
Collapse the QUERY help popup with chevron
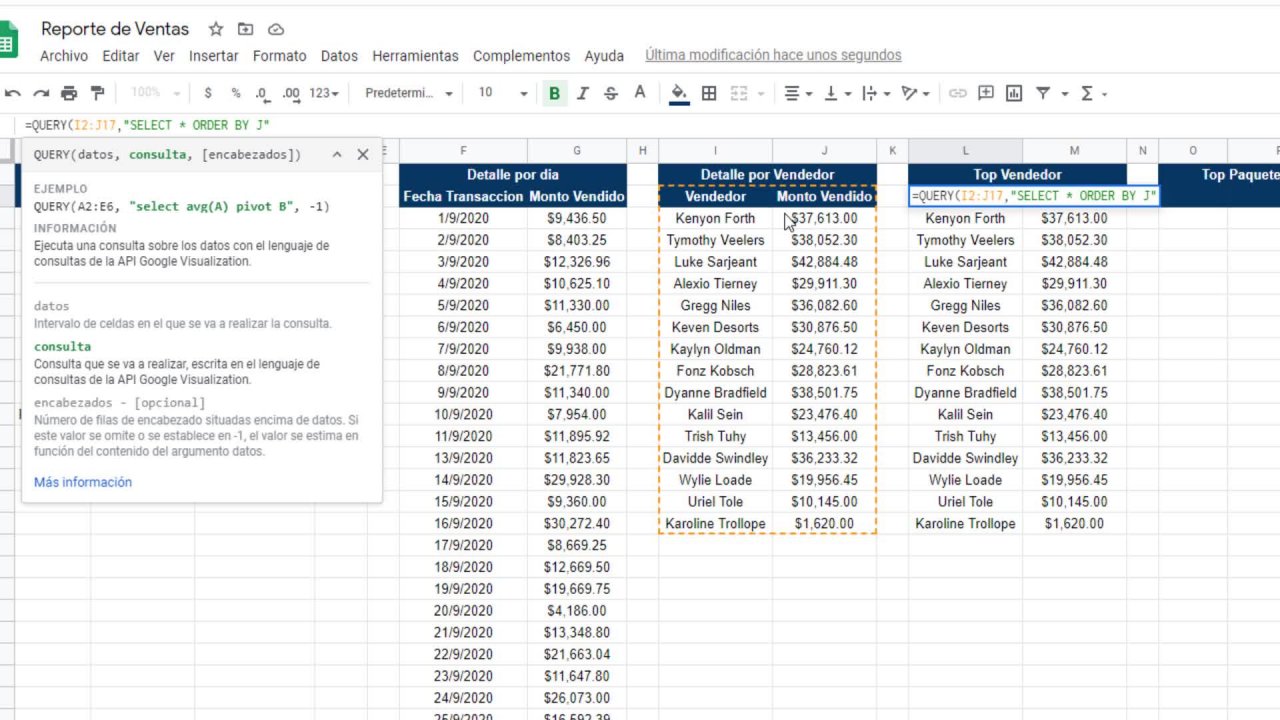tap(337, 154)
